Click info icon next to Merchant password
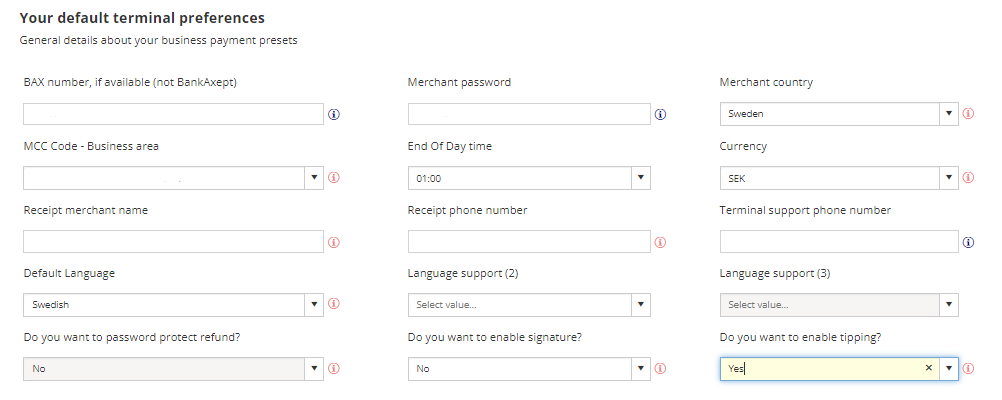The image size is (1002, 400). (661, 114)
